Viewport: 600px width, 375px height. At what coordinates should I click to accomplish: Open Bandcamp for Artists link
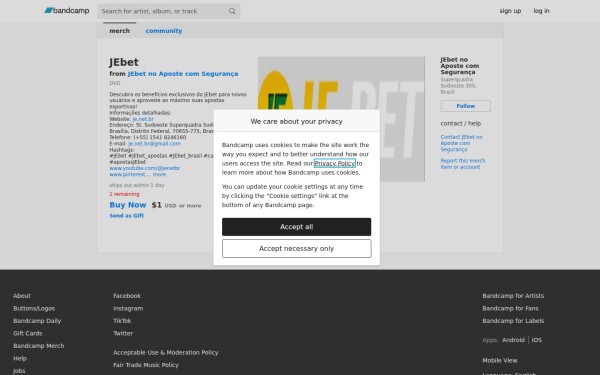(x=513, y=296)
